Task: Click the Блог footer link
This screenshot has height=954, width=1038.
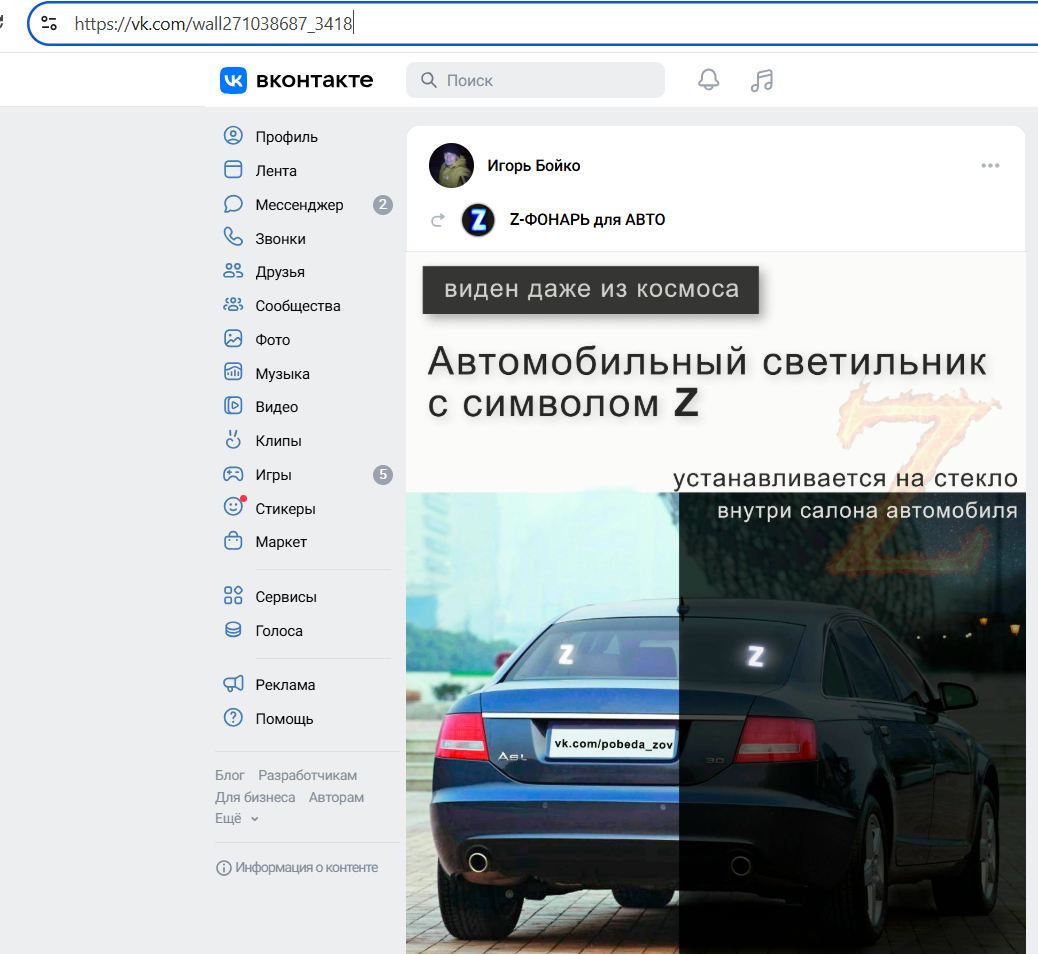Action: point(230,775)
